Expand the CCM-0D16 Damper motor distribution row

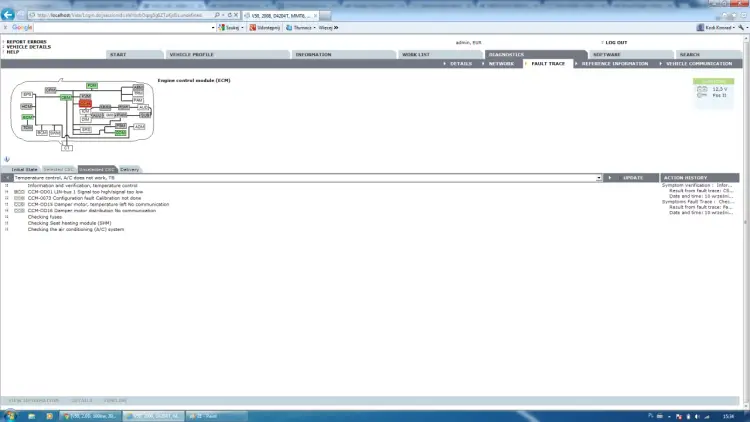click(x=7, y=211)
